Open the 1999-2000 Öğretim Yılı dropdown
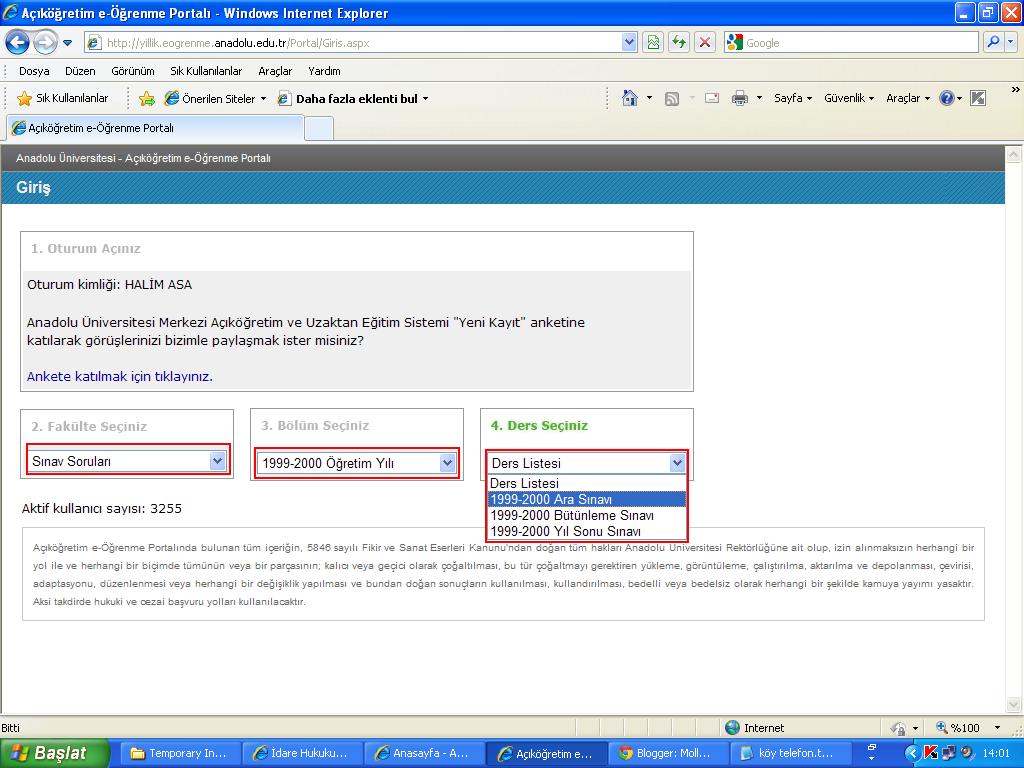 [357, 463]
